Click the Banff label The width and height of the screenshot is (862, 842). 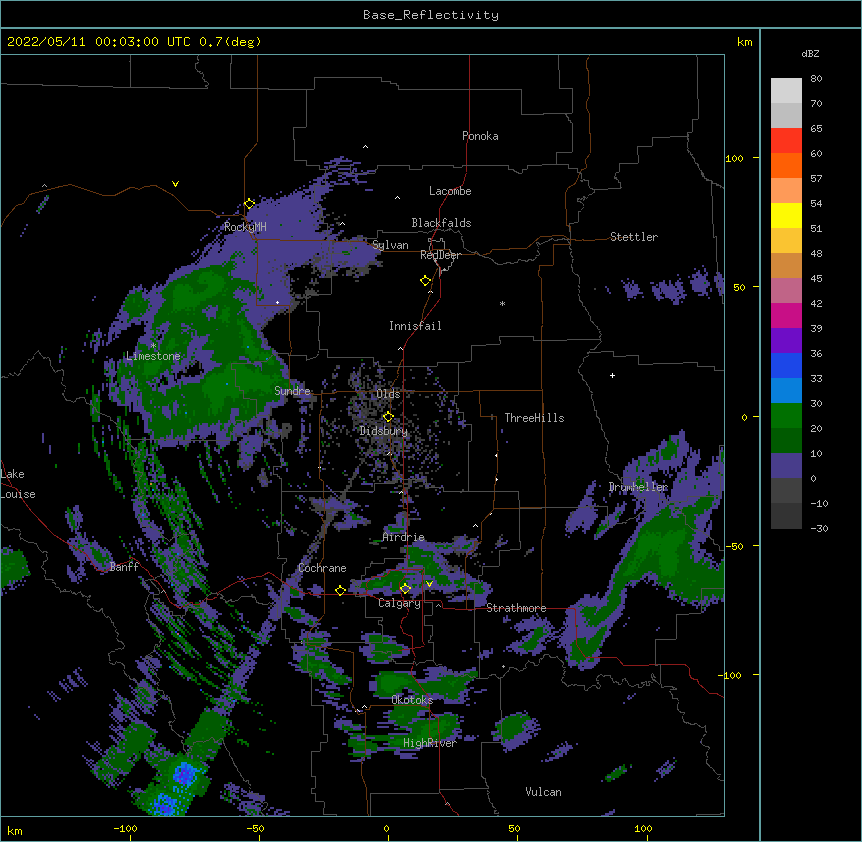(x=124, y=567)
